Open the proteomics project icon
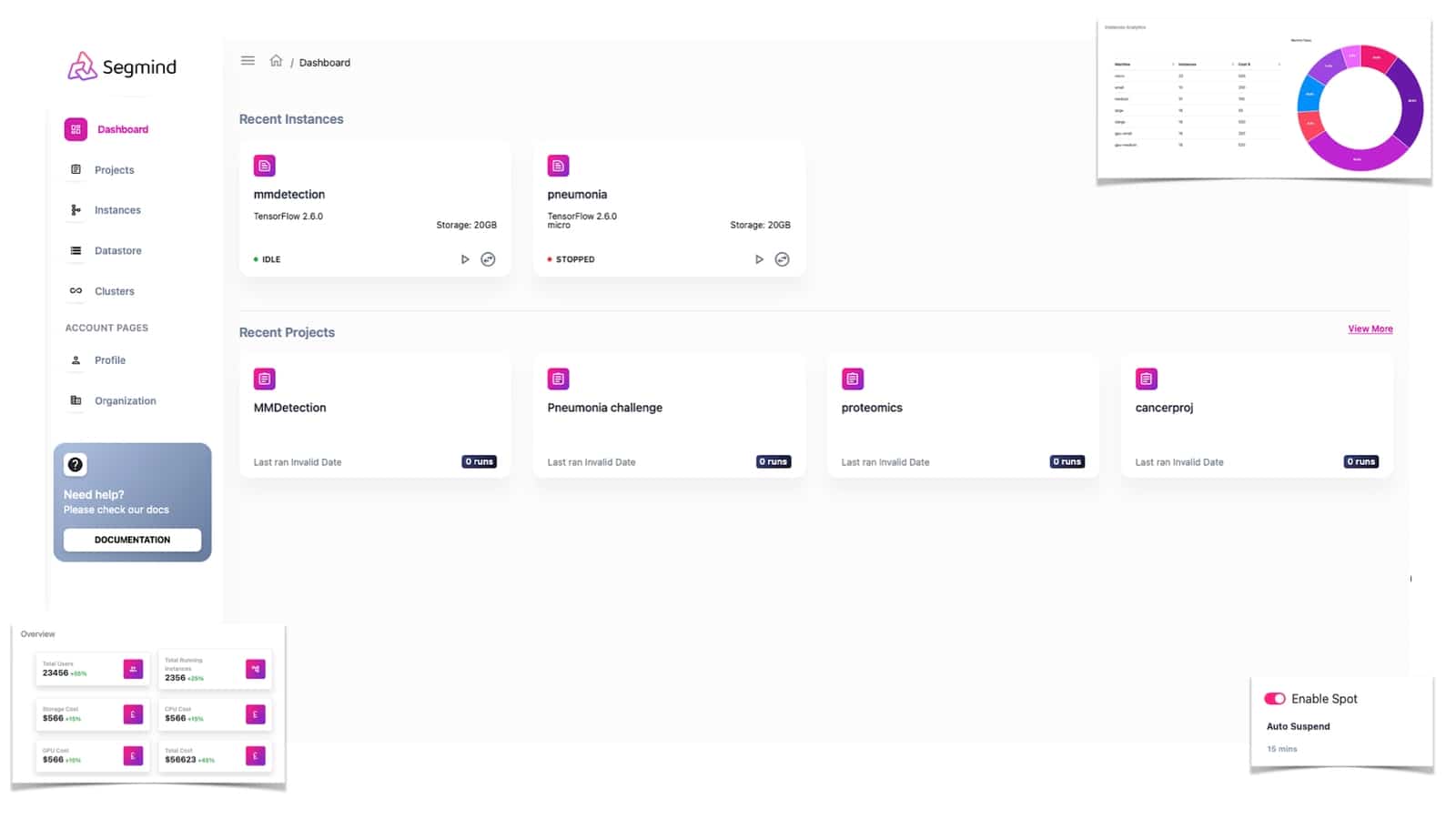The height and width of the screenshot is (819, 1456). pyautogui.click(x=853, y=379)
